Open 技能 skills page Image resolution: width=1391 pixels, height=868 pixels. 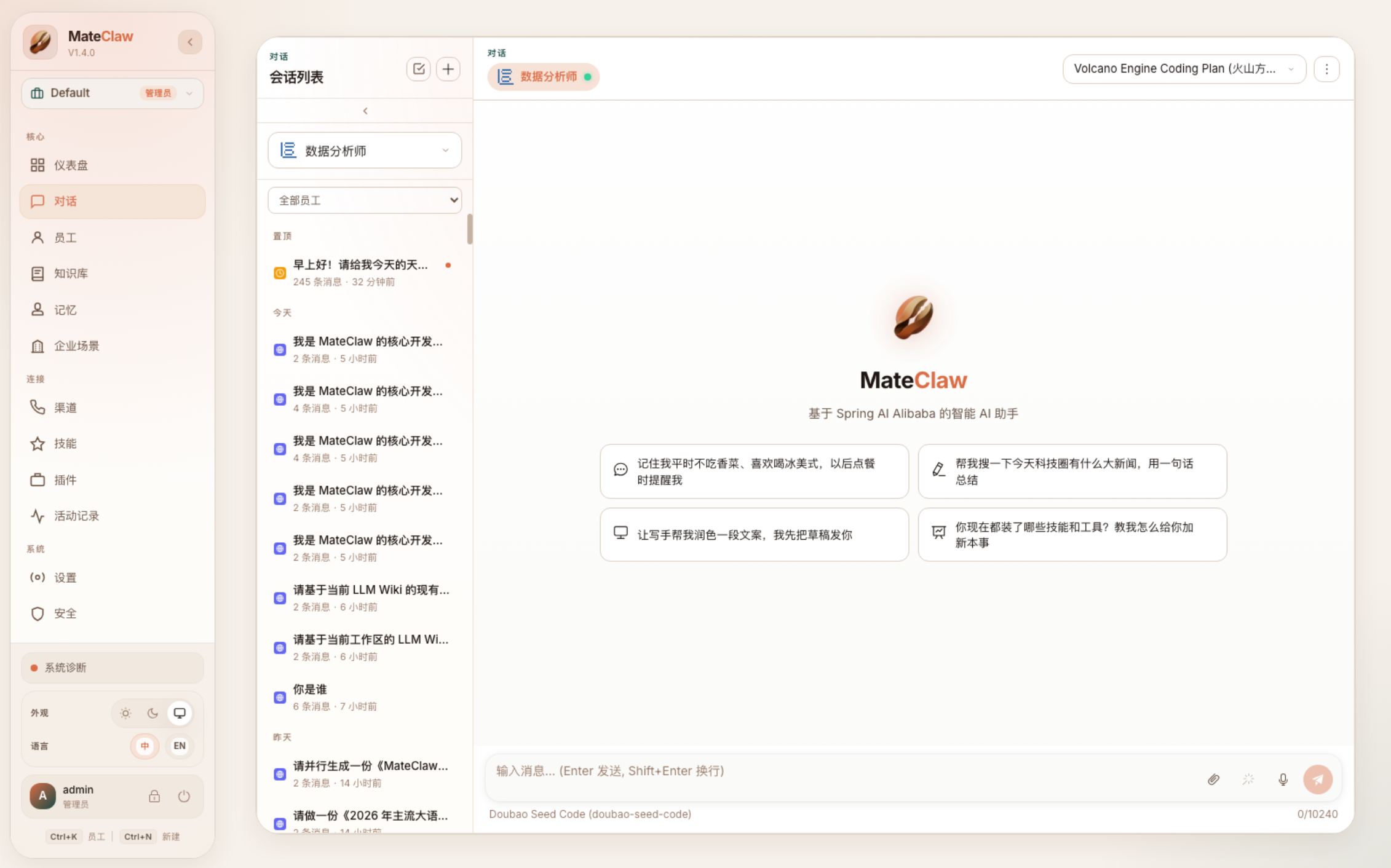[x=113, y=443]
